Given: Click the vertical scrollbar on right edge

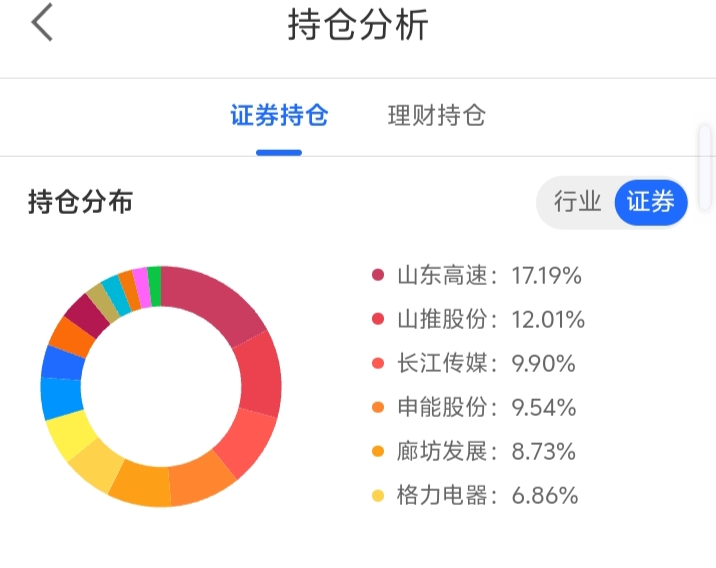Looking at the screenshot, I should [705, 168].
